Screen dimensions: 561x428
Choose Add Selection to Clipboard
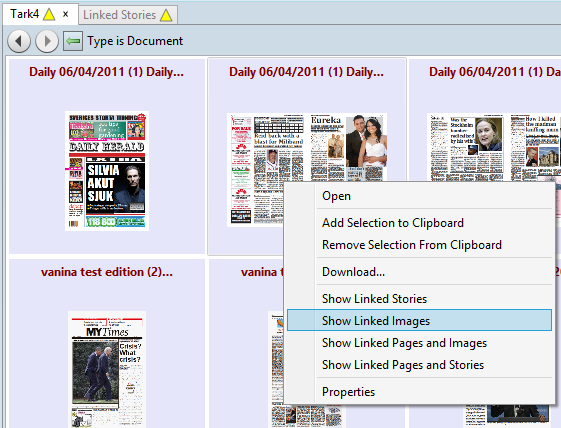click(x=419, y=223)
